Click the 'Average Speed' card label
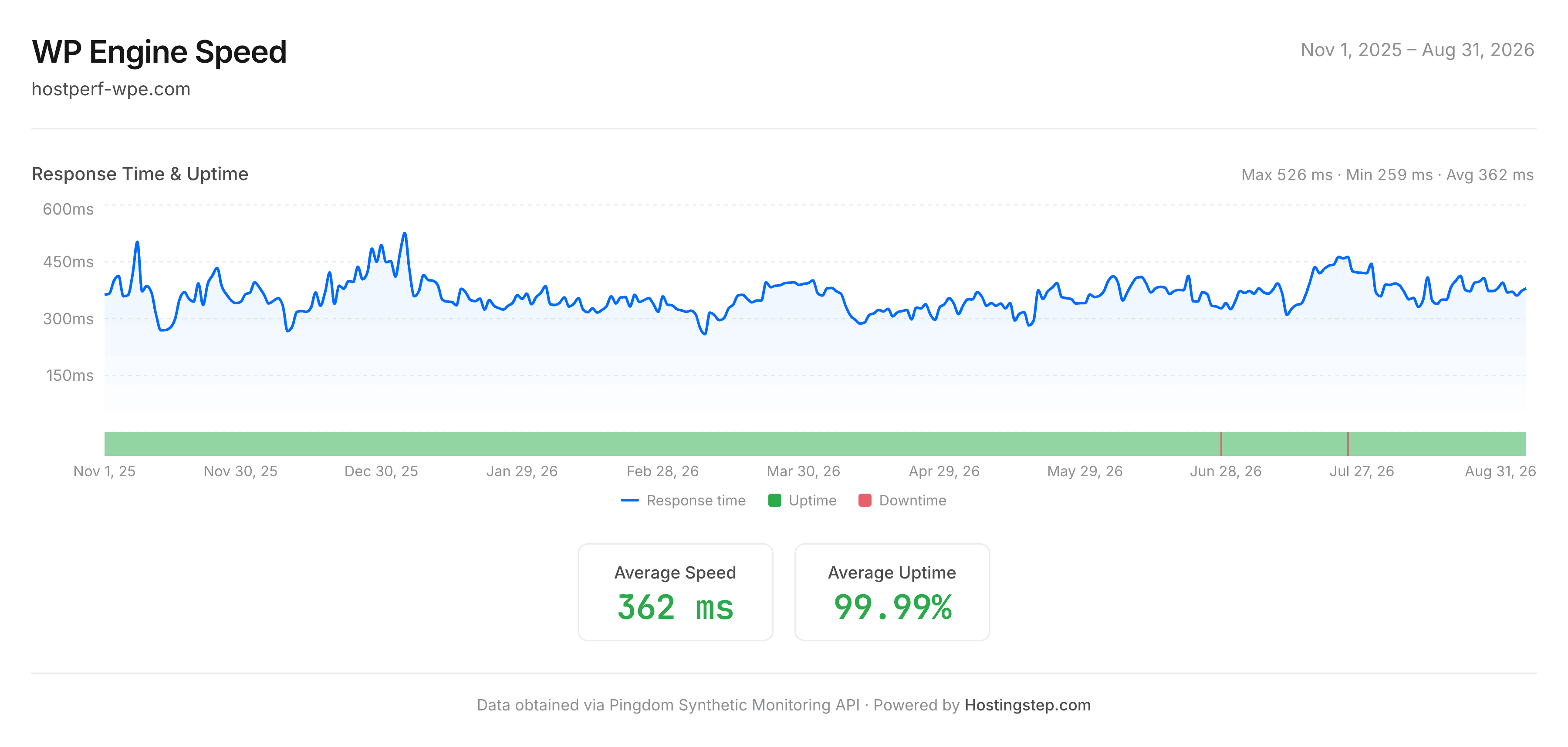Screen dimensions: 1568x747 pyautogui.click(x=675, y=573)
